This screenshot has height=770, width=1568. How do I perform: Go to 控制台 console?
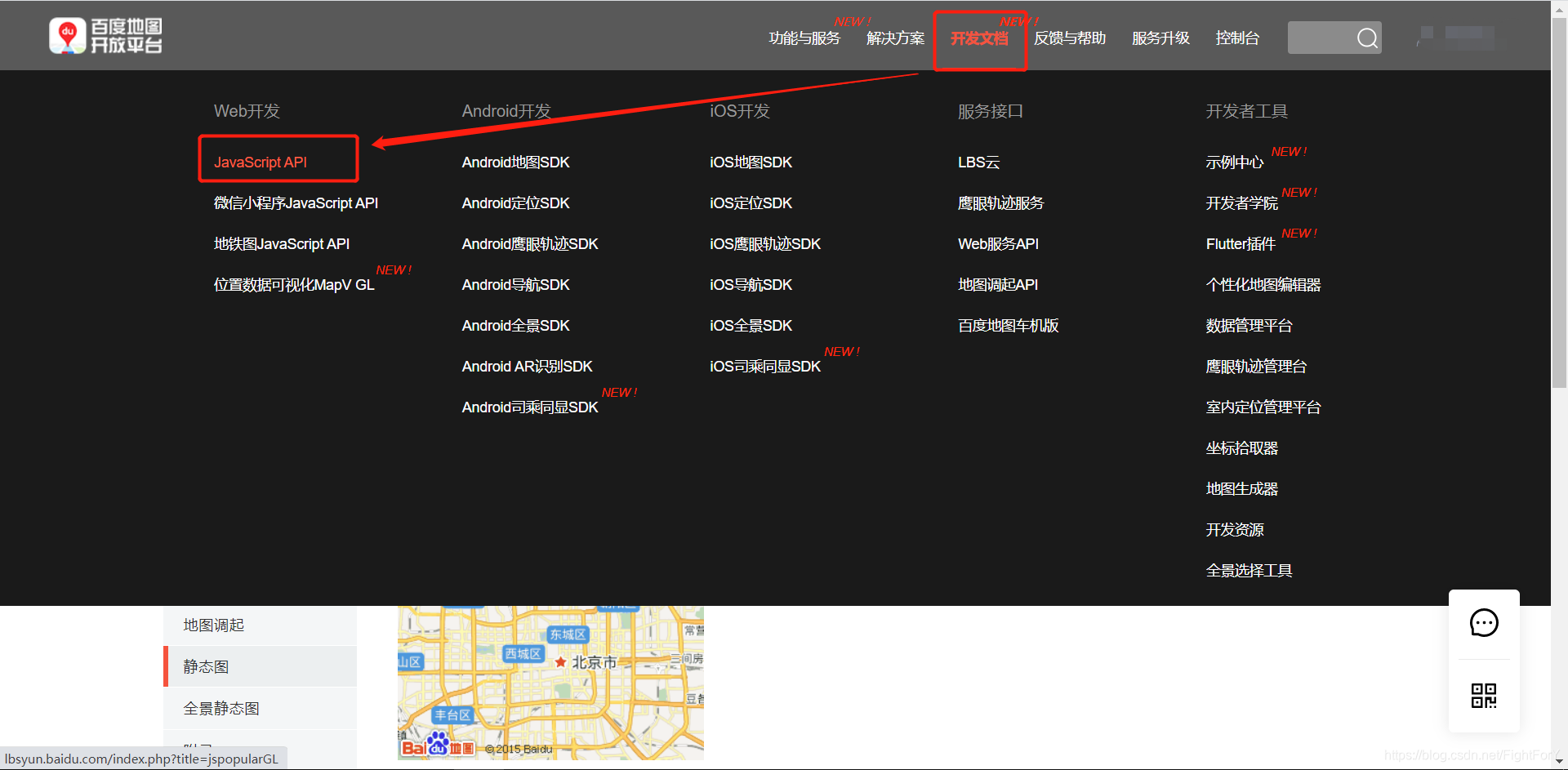(1237, 38)
